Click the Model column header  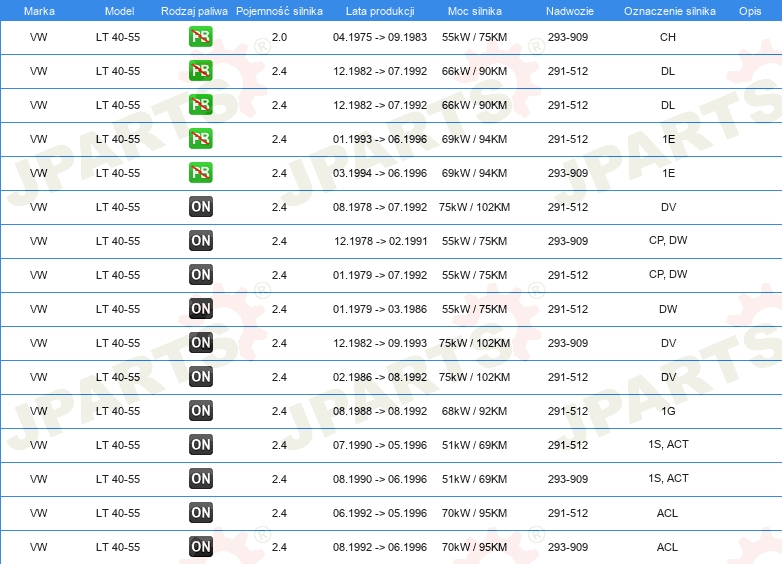pyautogui.click(x=119, y=11)
